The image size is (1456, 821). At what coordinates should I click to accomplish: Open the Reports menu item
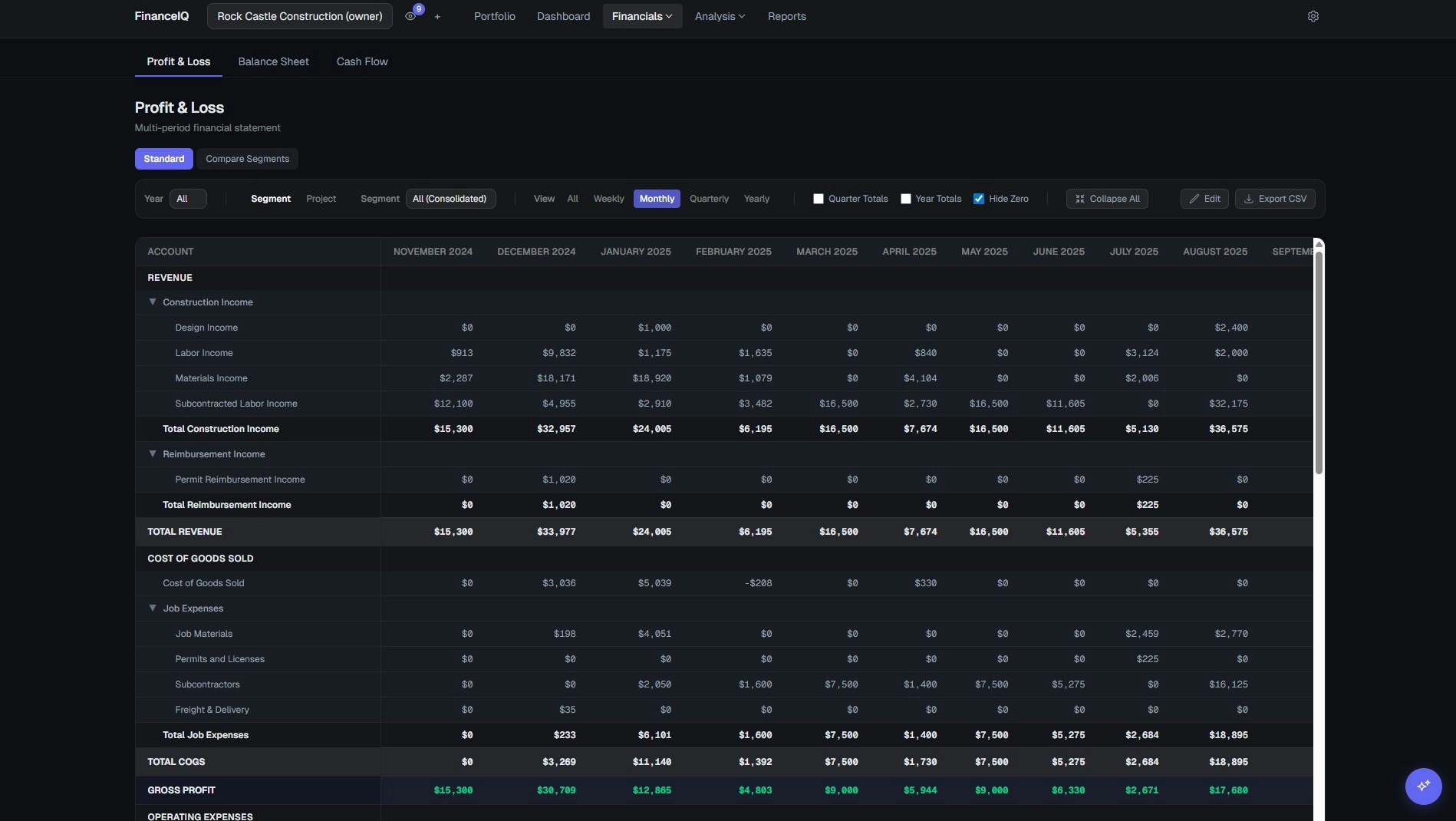click(786, 15)
